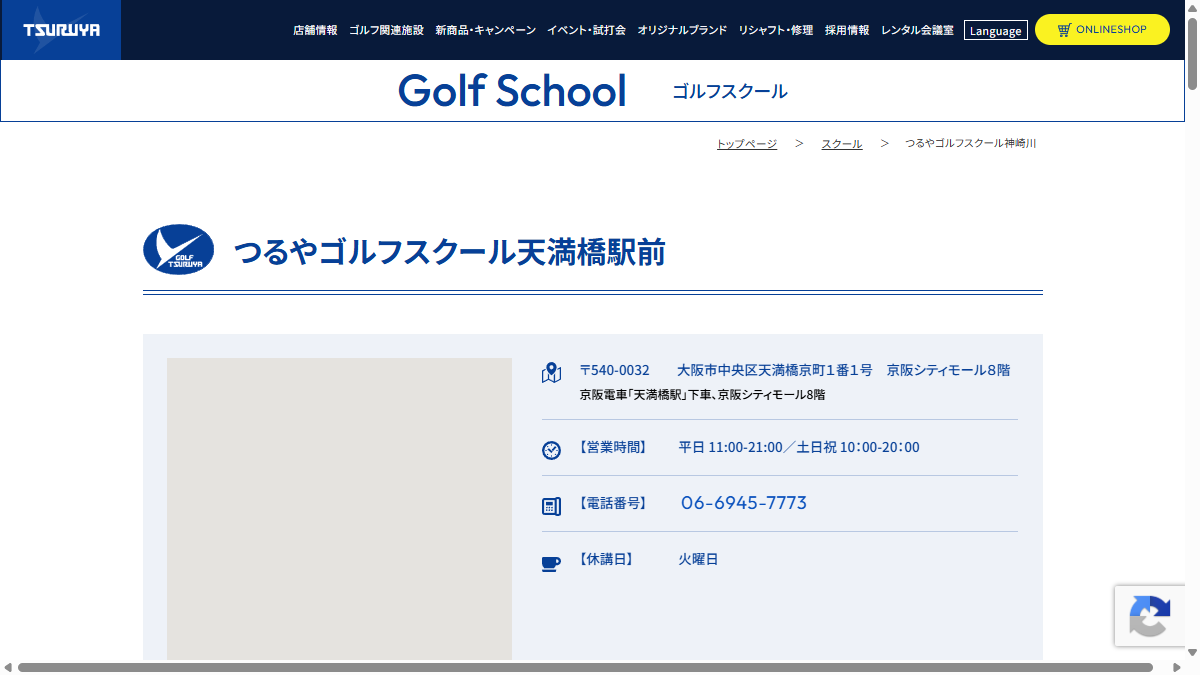Click the scroll-up arrow of vertical scrollbar

point(1192,6)
